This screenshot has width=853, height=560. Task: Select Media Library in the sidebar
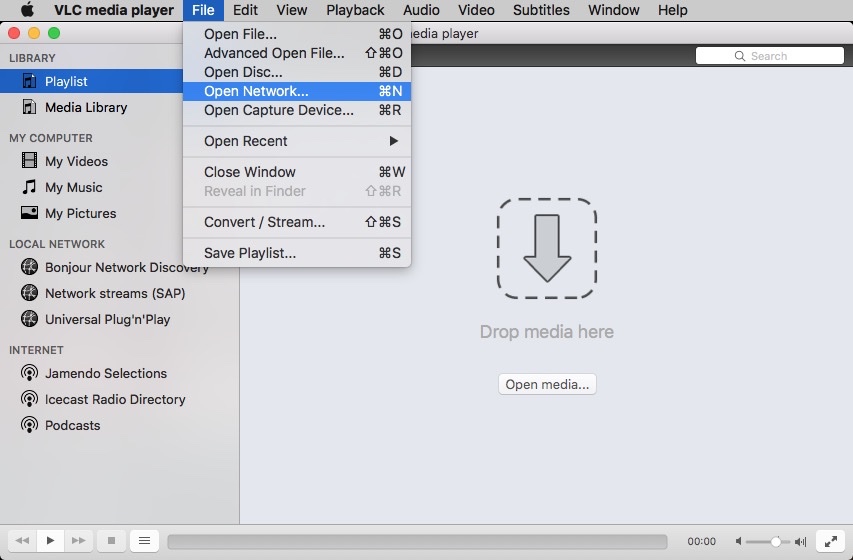(91, 107)
